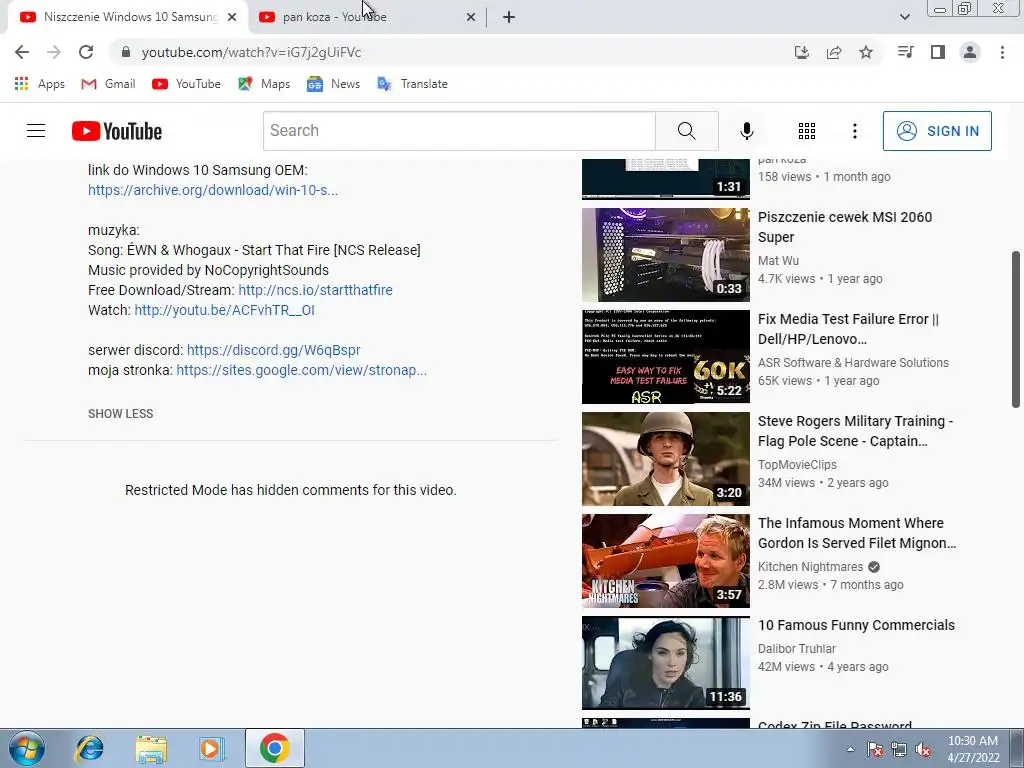The width and height of the screenshot is (1024, 768).
Task: Switch to the pan koza tab
Action: [367, 17]
